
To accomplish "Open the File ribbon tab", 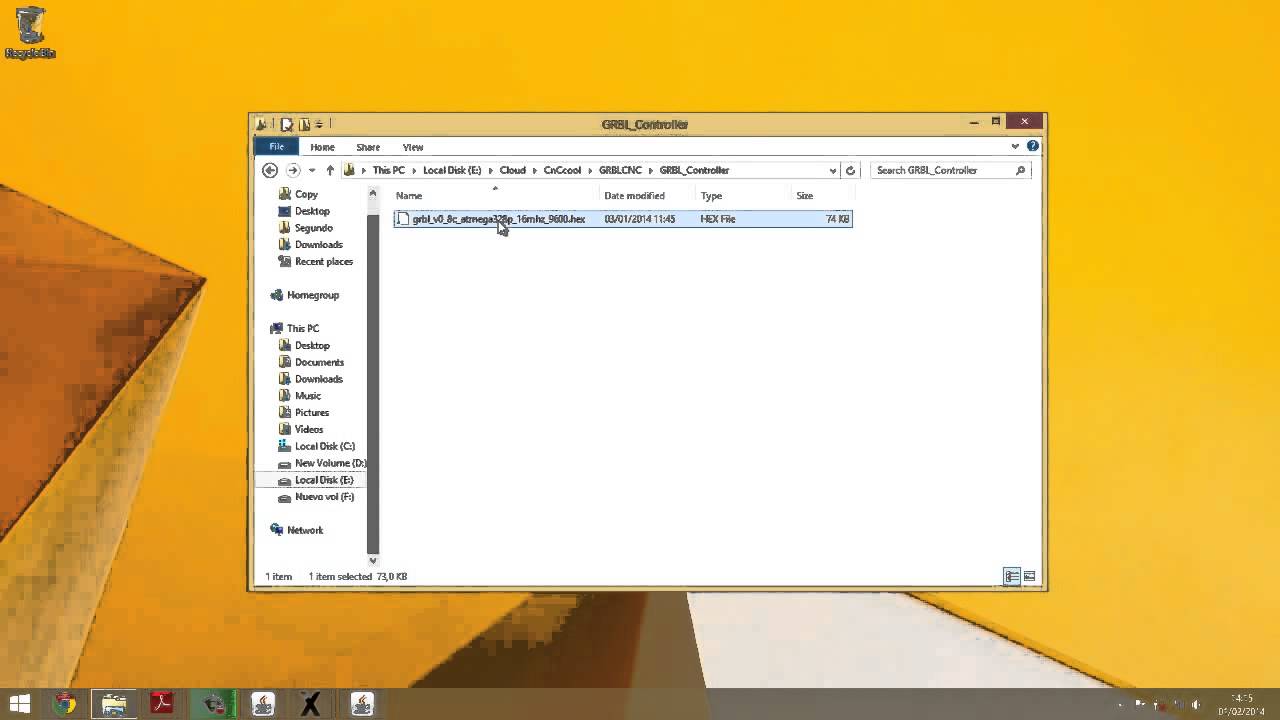I will pyautogui.click(x=276, y=147).
